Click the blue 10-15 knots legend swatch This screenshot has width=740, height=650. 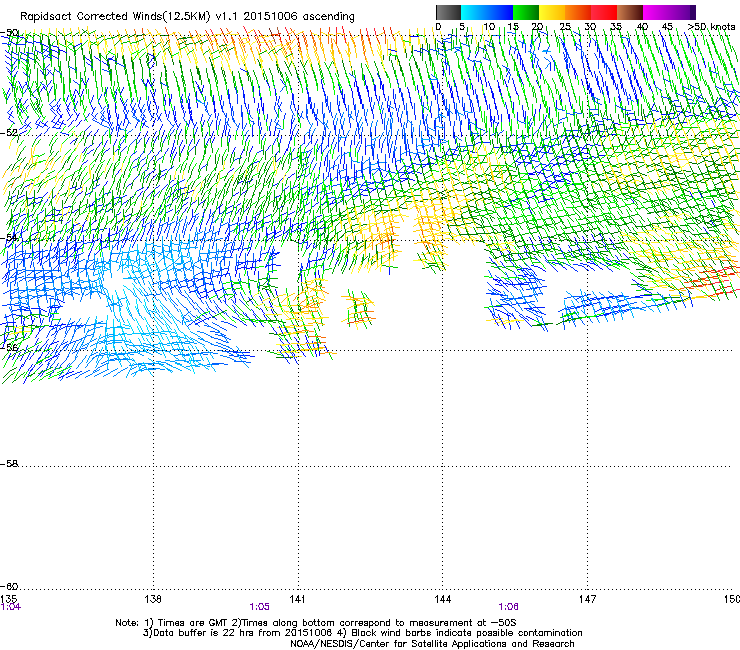click(500, 12)
